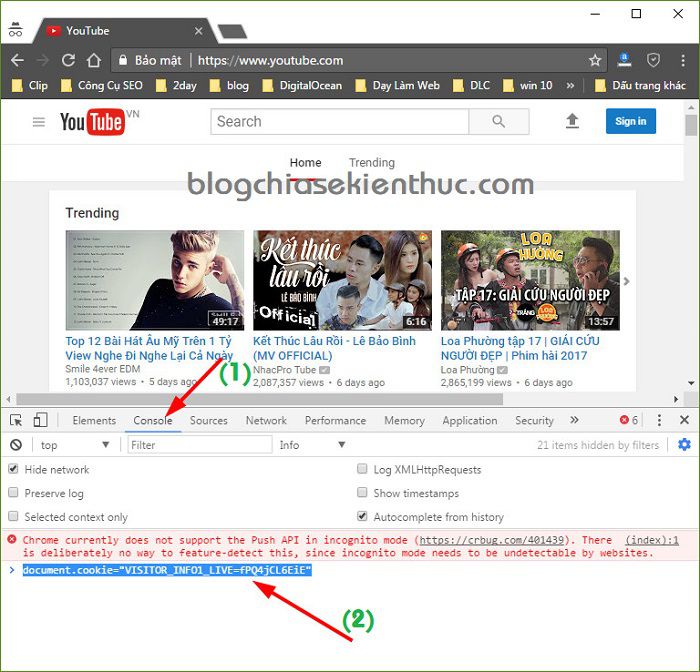
Task: Open the DigitalOcean bookmark folder
Action: (x=302, y=85)
